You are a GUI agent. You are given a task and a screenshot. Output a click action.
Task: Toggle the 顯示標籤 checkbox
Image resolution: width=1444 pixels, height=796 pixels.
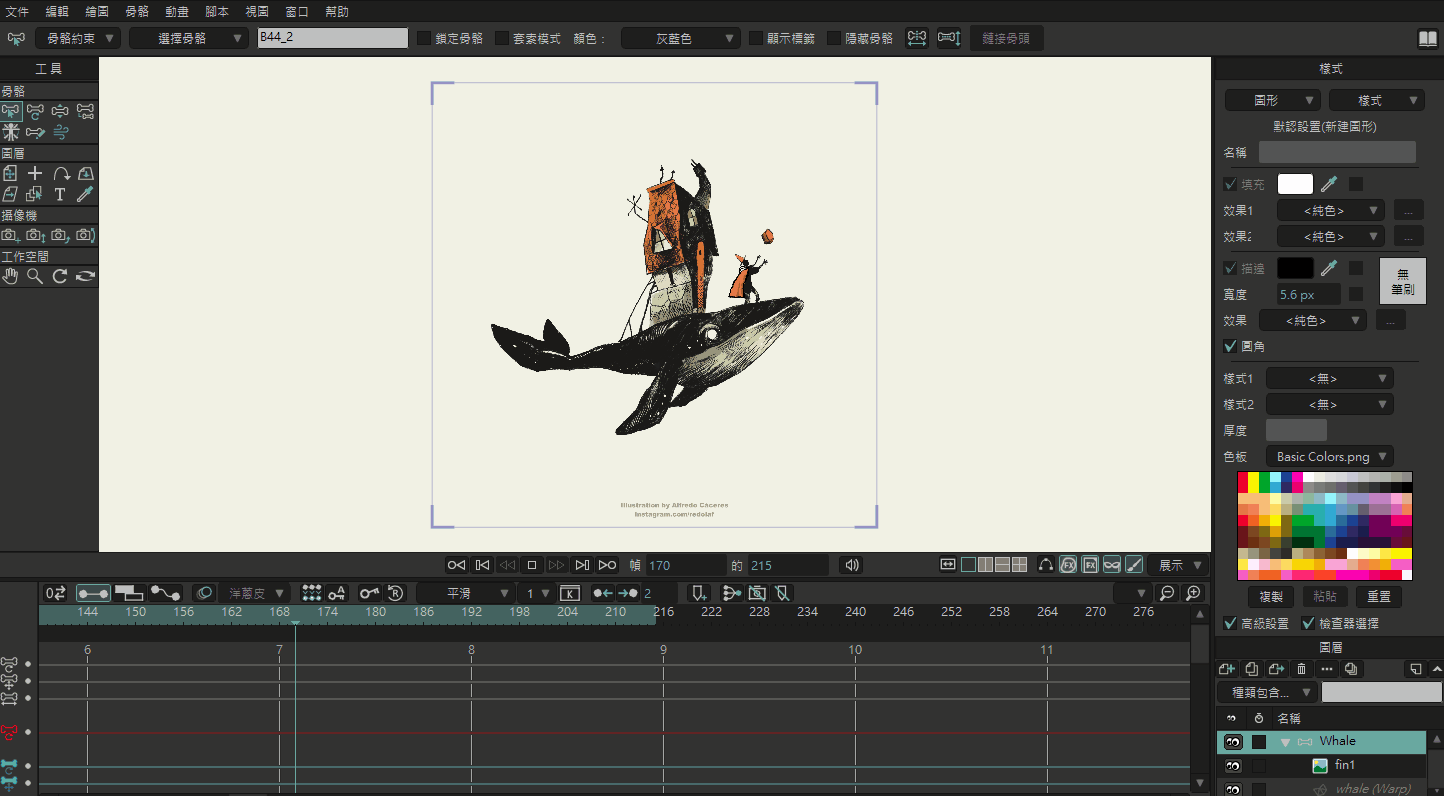coord(756,38)
